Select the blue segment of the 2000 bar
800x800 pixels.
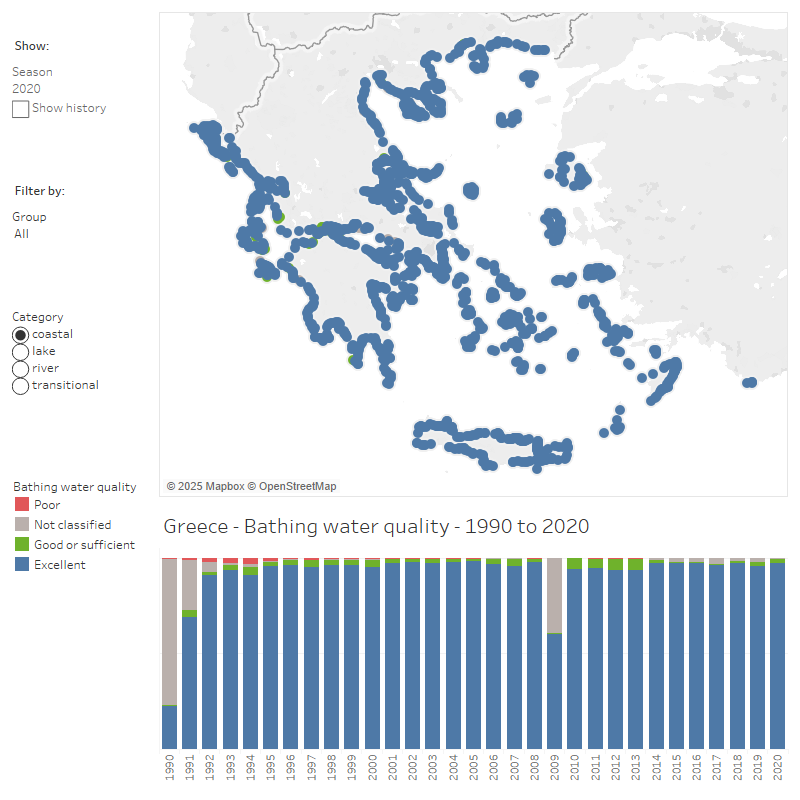(372, 658)
